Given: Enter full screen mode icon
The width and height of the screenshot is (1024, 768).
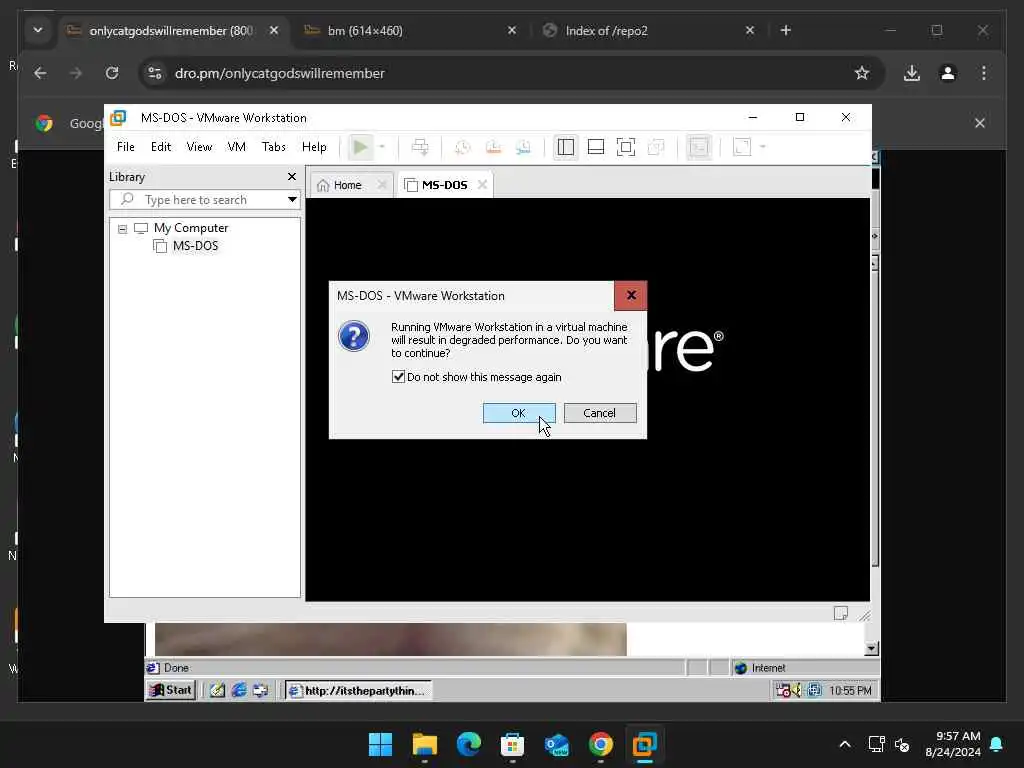Looking at the screenshot, I should pyautogui.click(x=626, y=147).
